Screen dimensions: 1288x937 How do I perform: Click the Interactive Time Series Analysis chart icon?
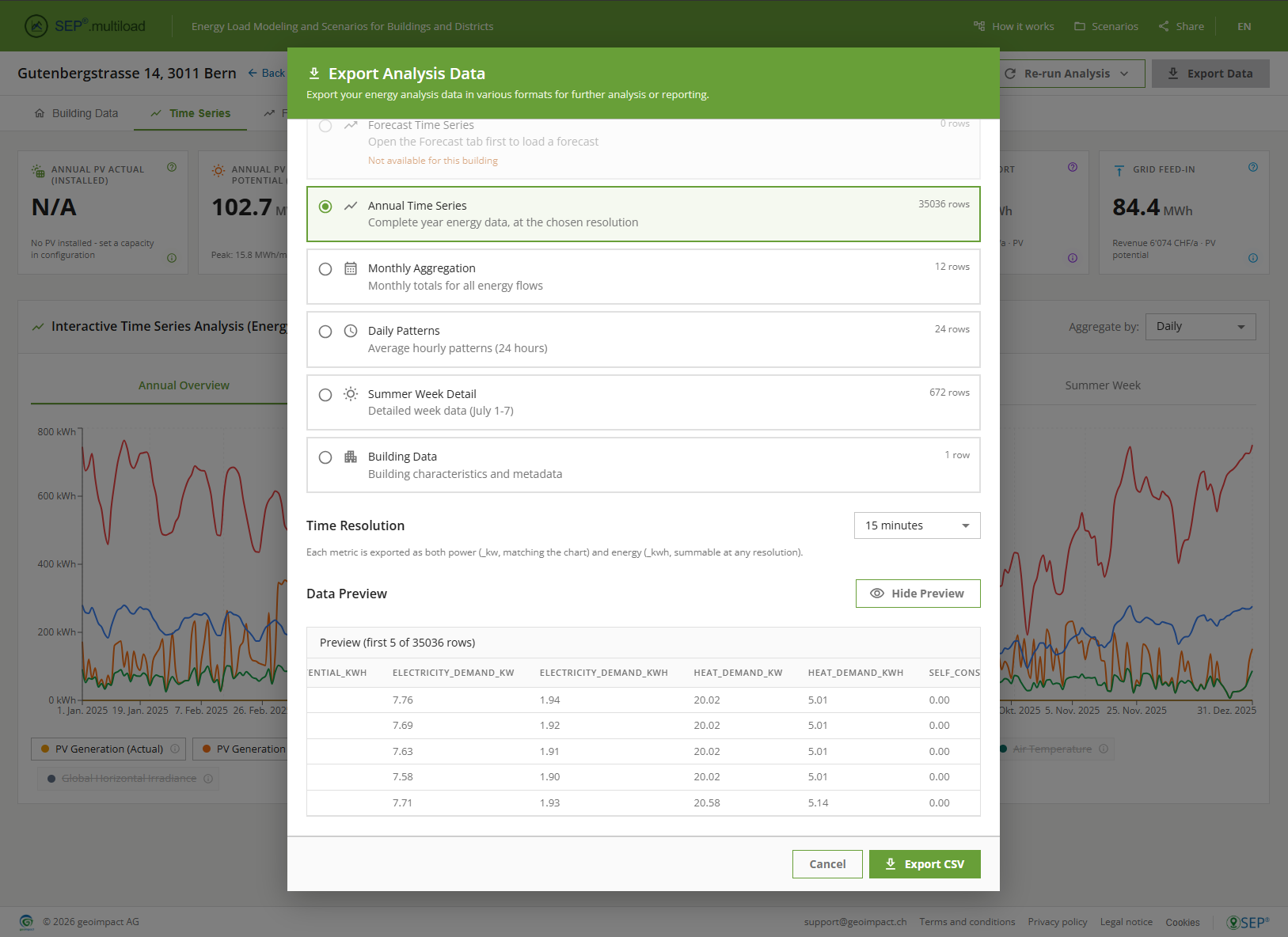37,327
